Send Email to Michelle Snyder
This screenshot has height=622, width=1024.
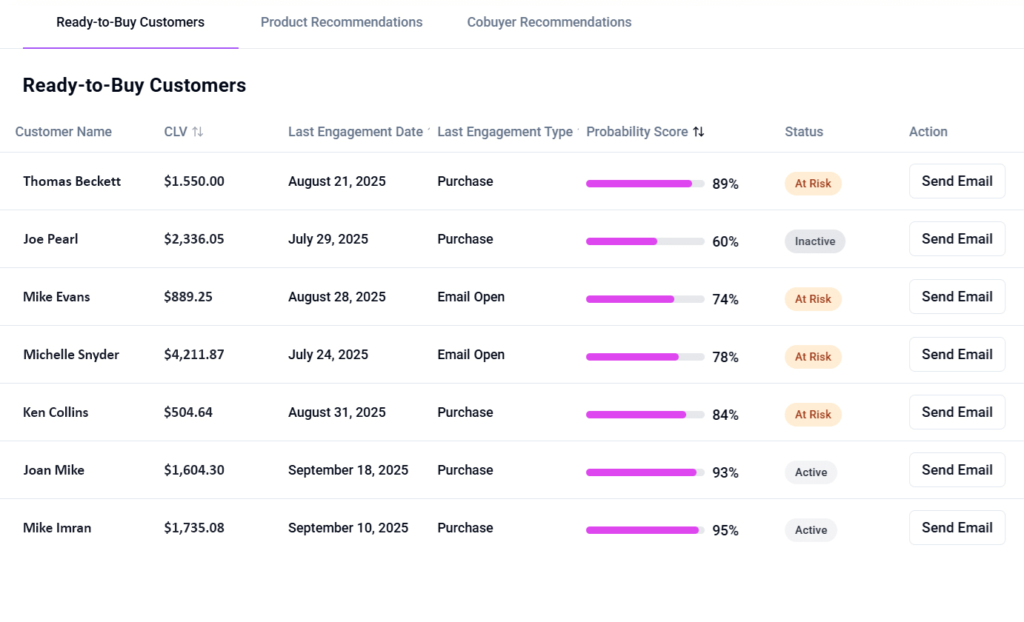pyautogui.click(x=956, y=355)
